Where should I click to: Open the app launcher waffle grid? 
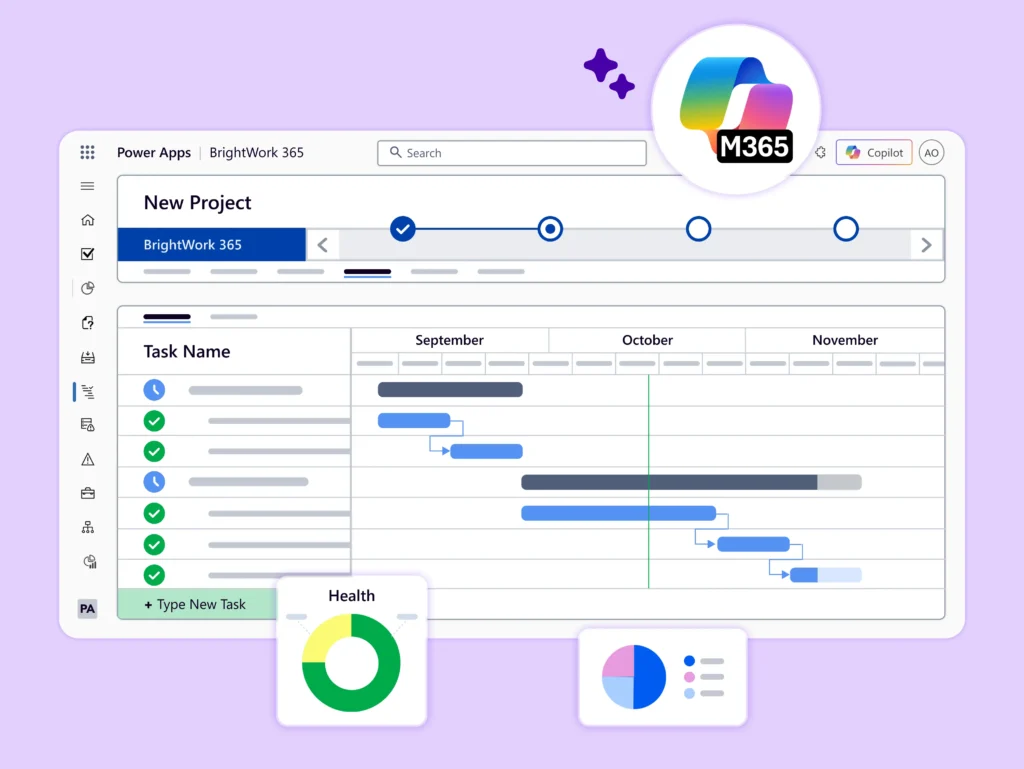click(88, 152)
